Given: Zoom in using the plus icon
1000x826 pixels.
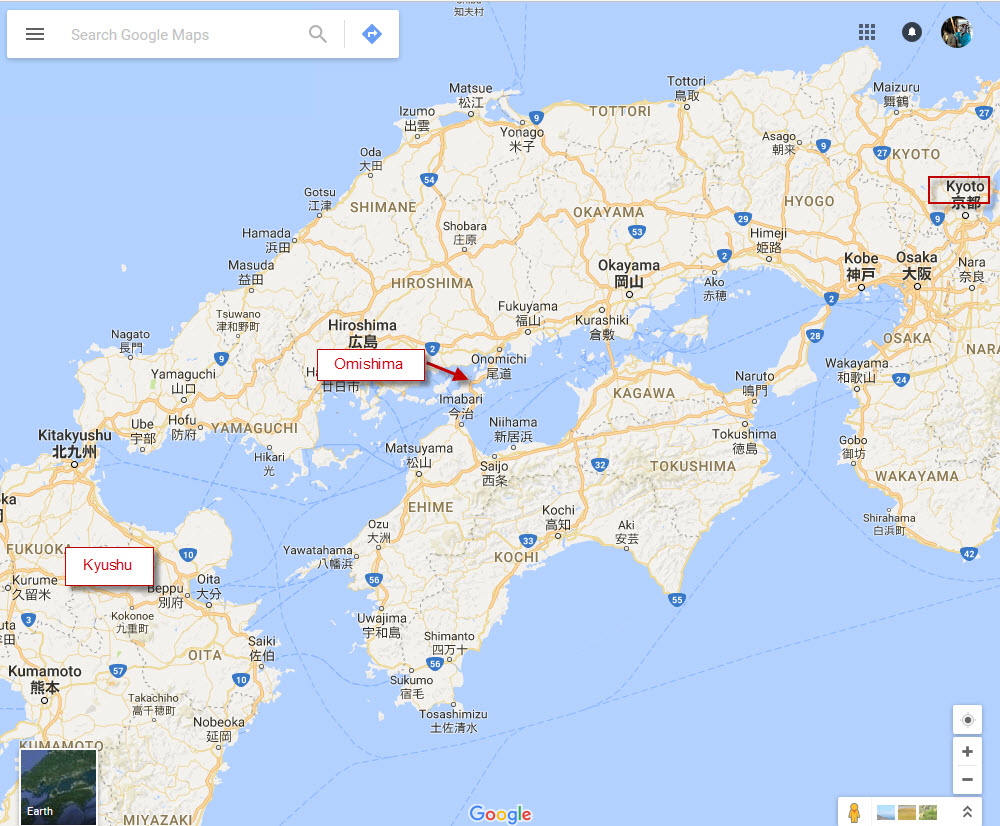Looking at the screenshot, I should (967, 751).
